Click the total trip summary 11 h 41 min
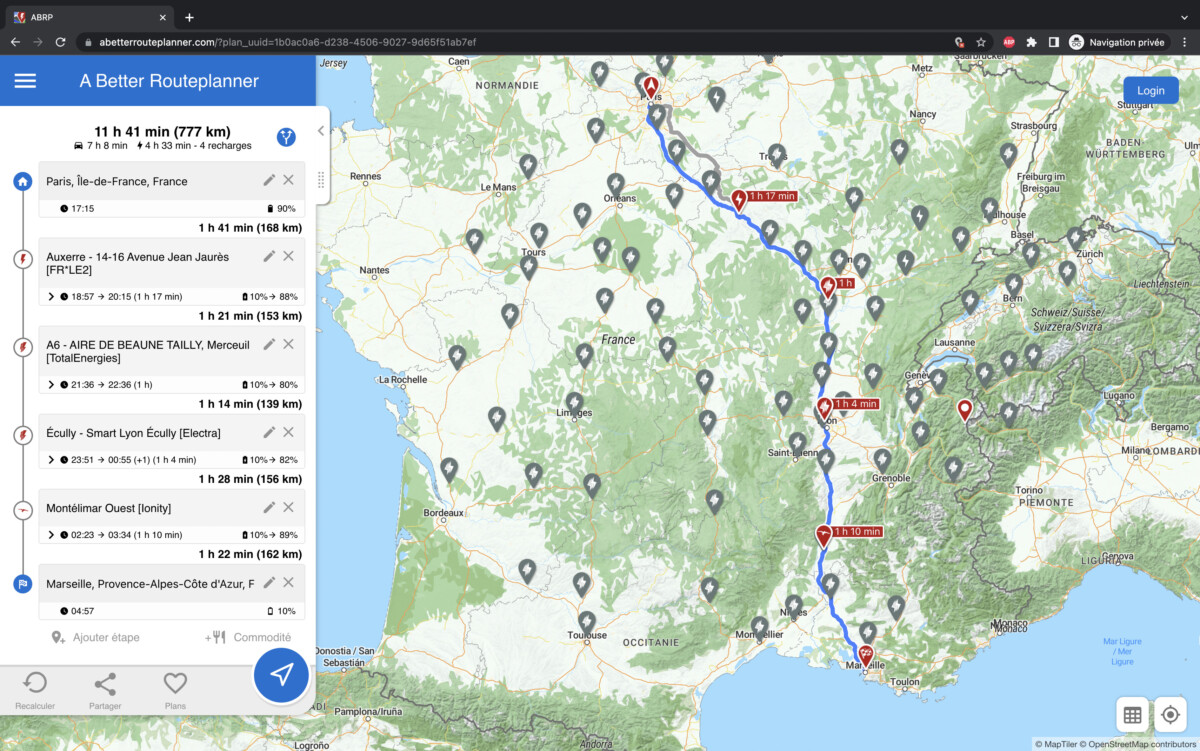This screenshot has height=751, width=1200. coord(162,131)
